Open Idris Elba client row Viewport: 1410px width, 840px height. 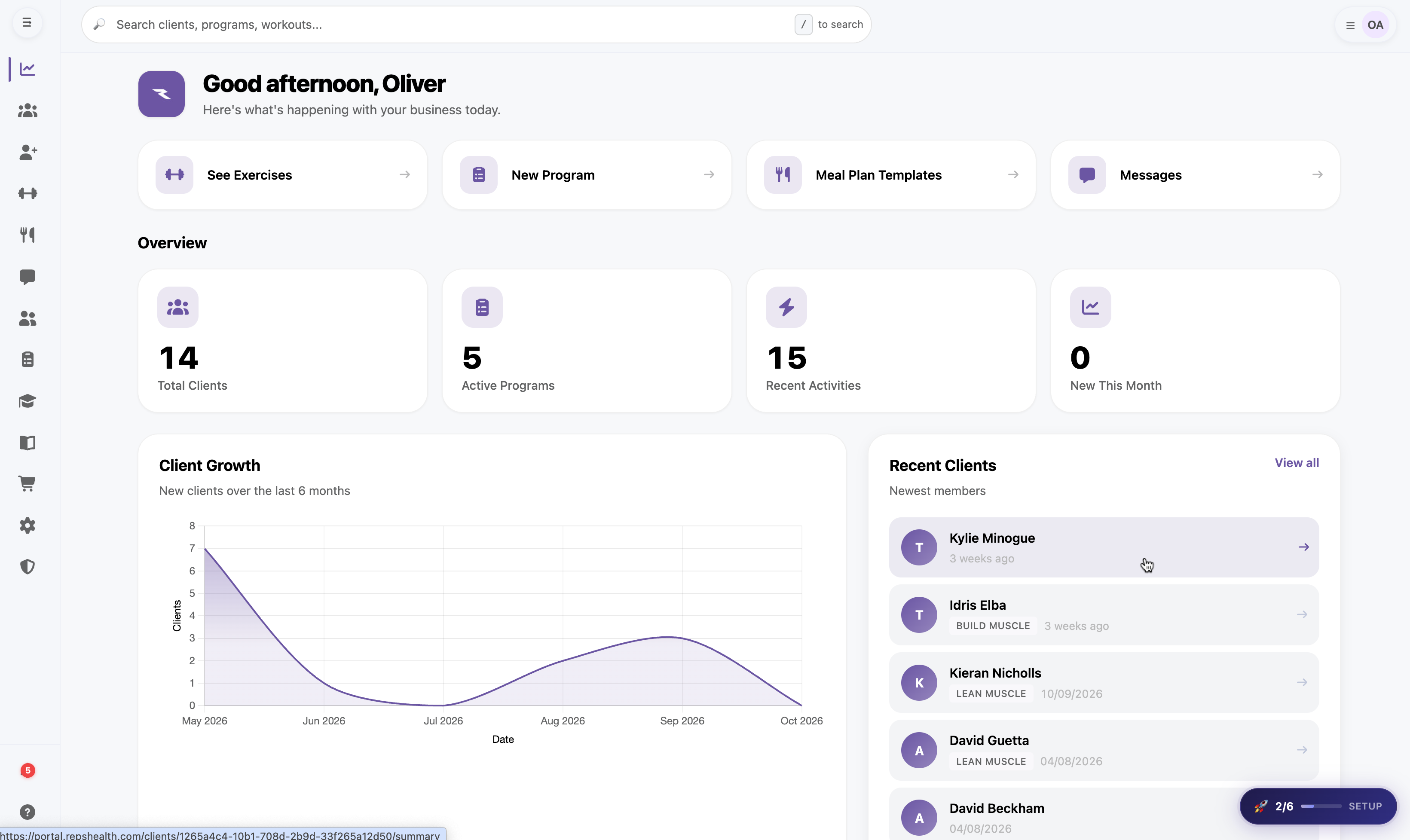[1104, 615]
